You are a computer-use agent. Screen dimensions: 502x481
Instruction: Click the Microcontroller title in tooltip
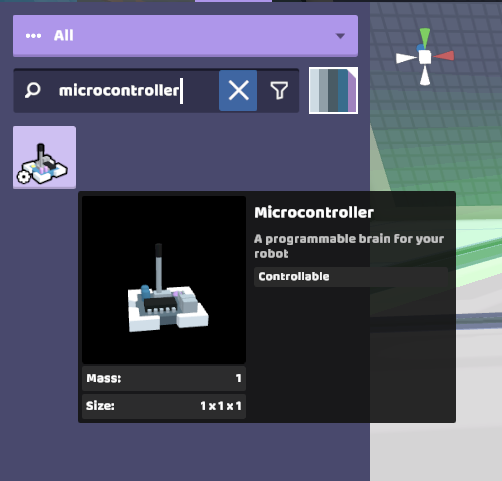(x=314, y=213)
